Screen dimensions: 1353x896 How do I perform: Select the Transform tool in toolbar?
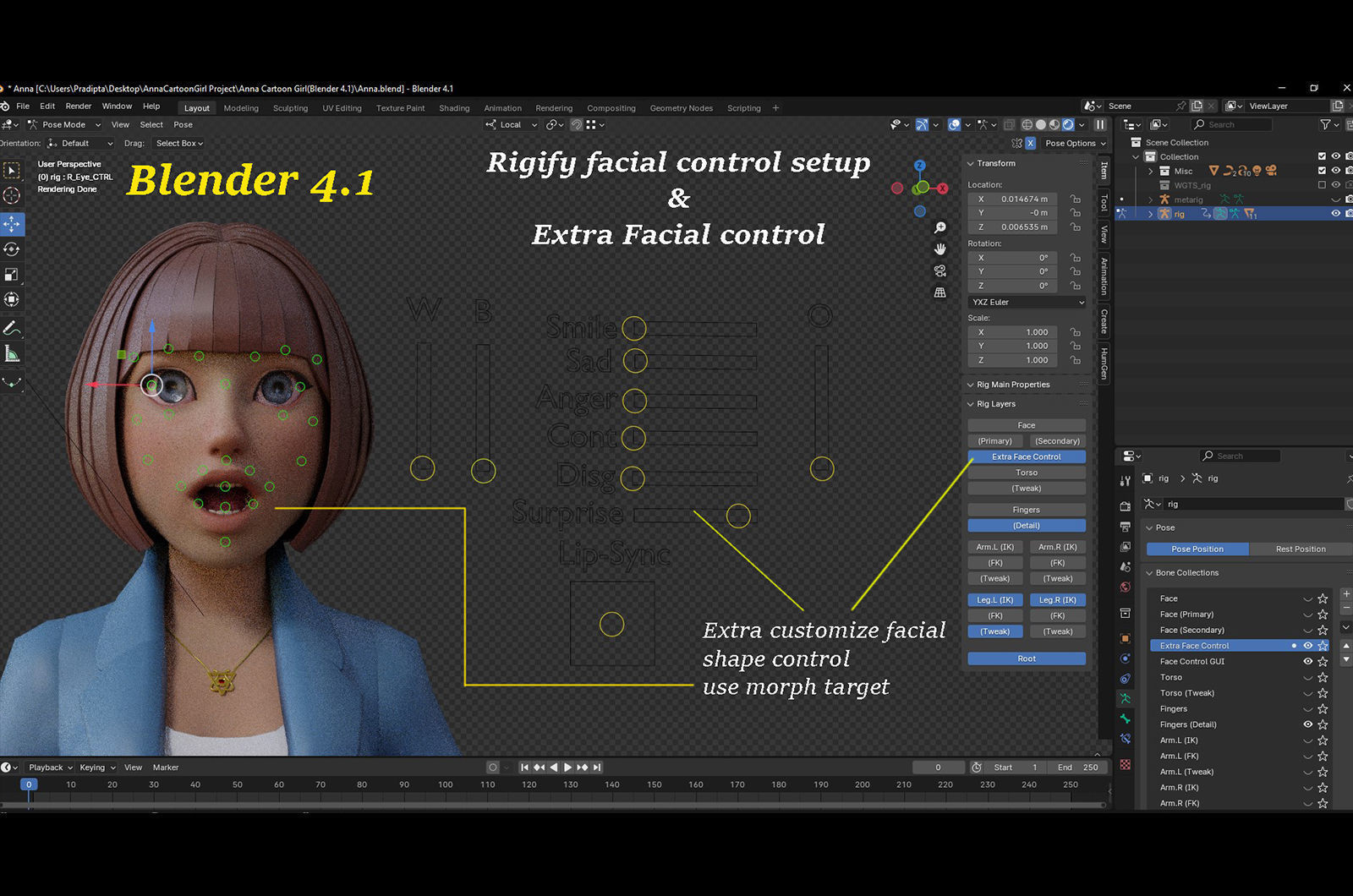point(12,299)
